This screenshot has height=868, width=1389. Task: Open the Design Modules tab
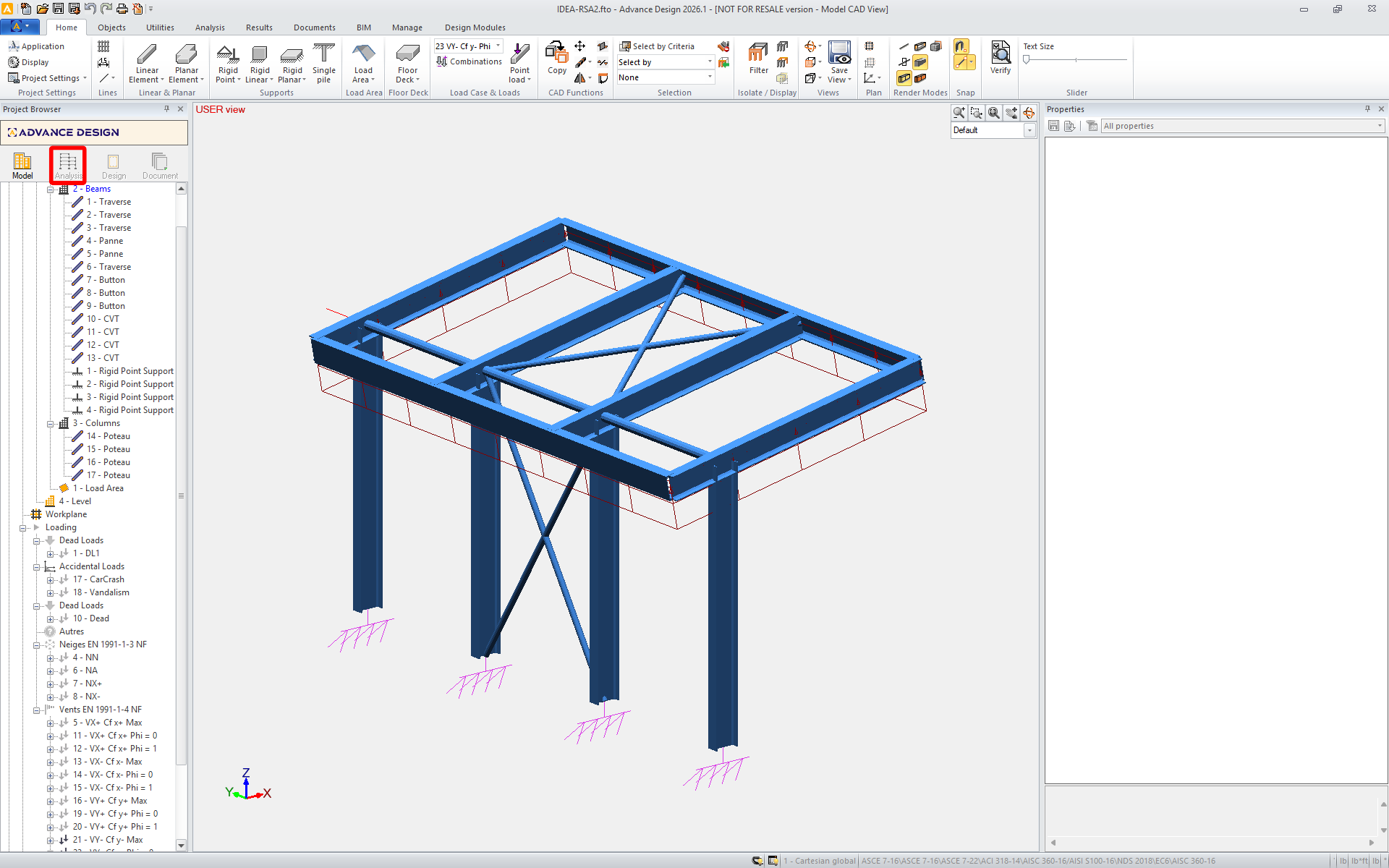click(475, 27)
